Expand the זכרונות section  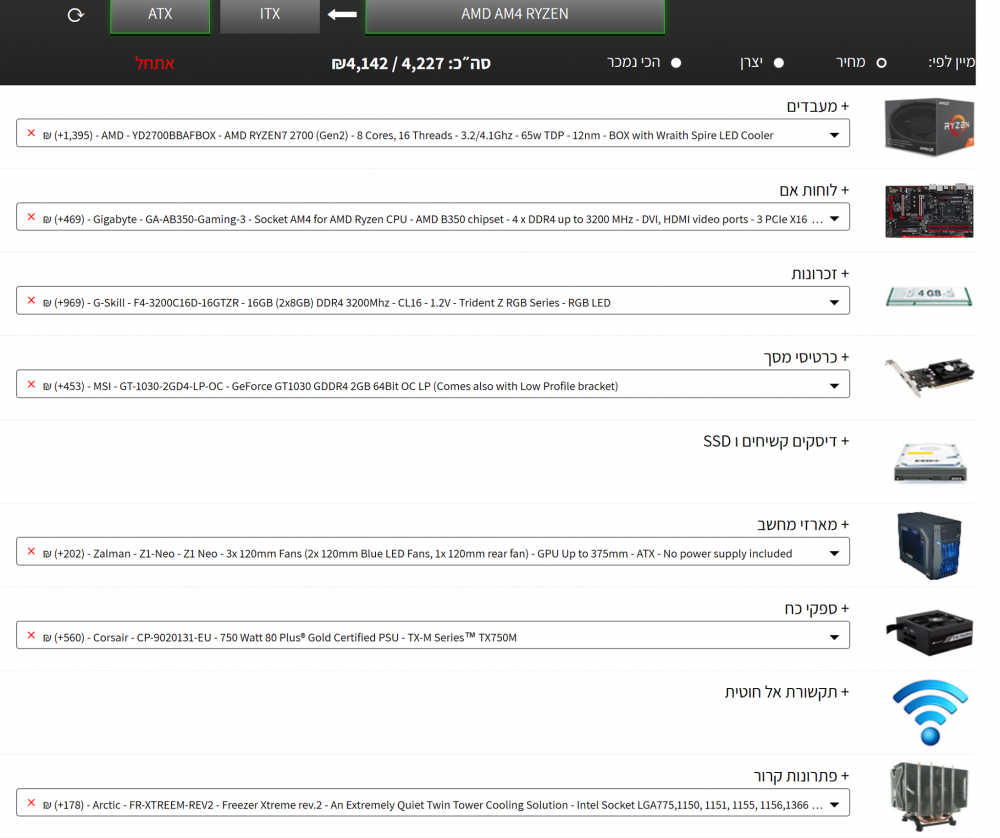pos(820,274)
